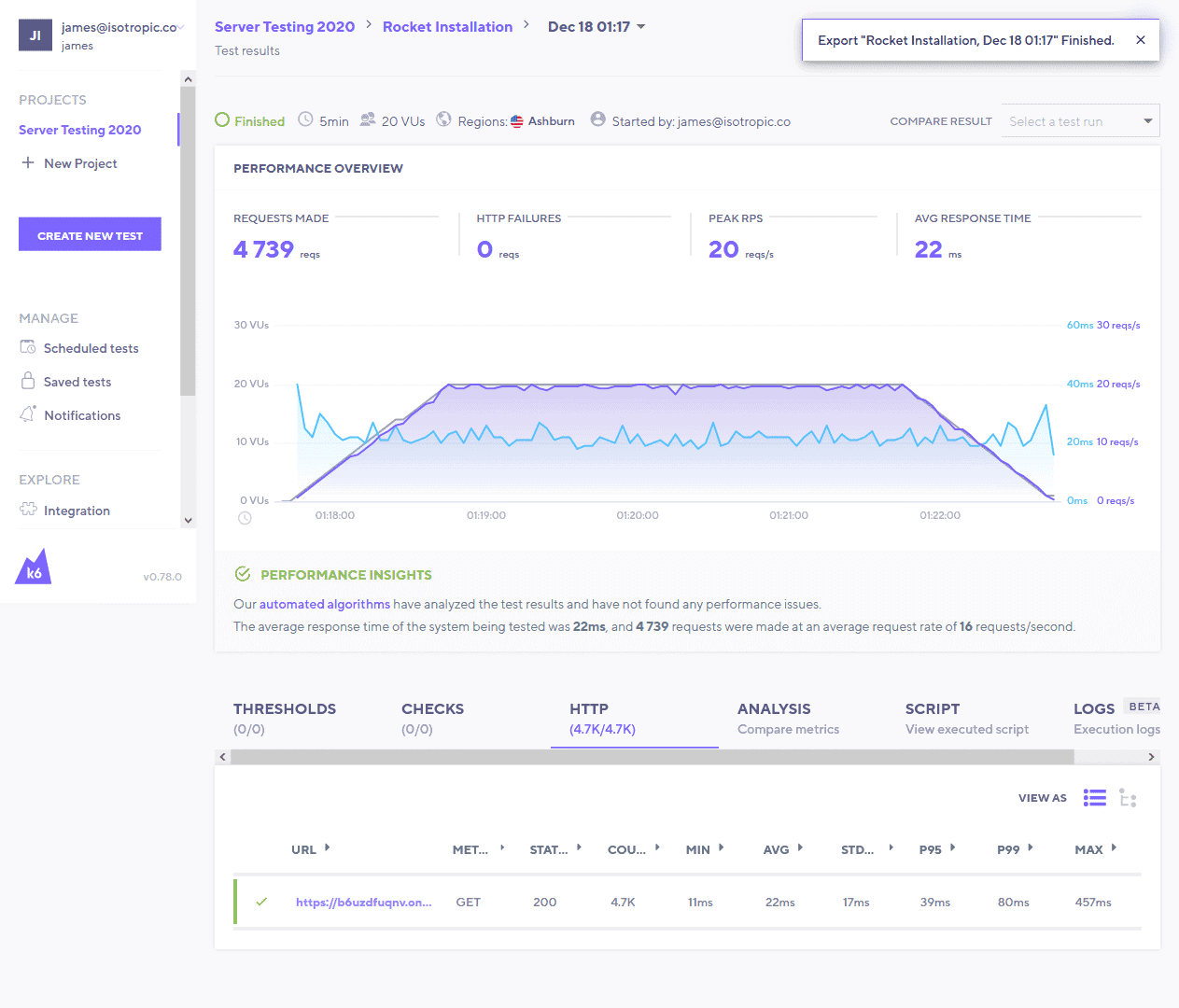The image size is (1179, 1008).
Task: Click the US flag beside Ashburn
Action: (516, 121)
